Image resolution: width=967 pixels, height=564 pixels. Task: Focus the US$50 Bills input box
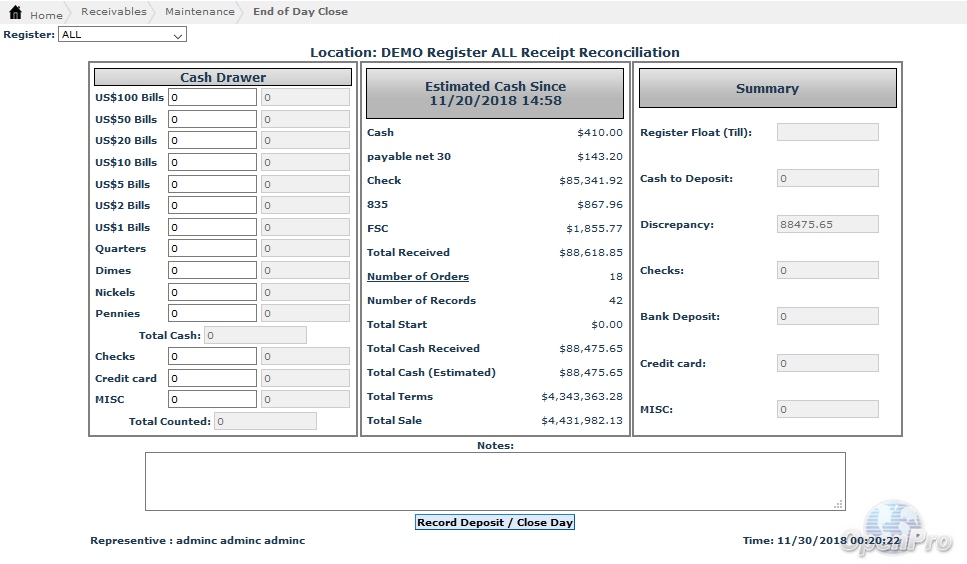212,120
